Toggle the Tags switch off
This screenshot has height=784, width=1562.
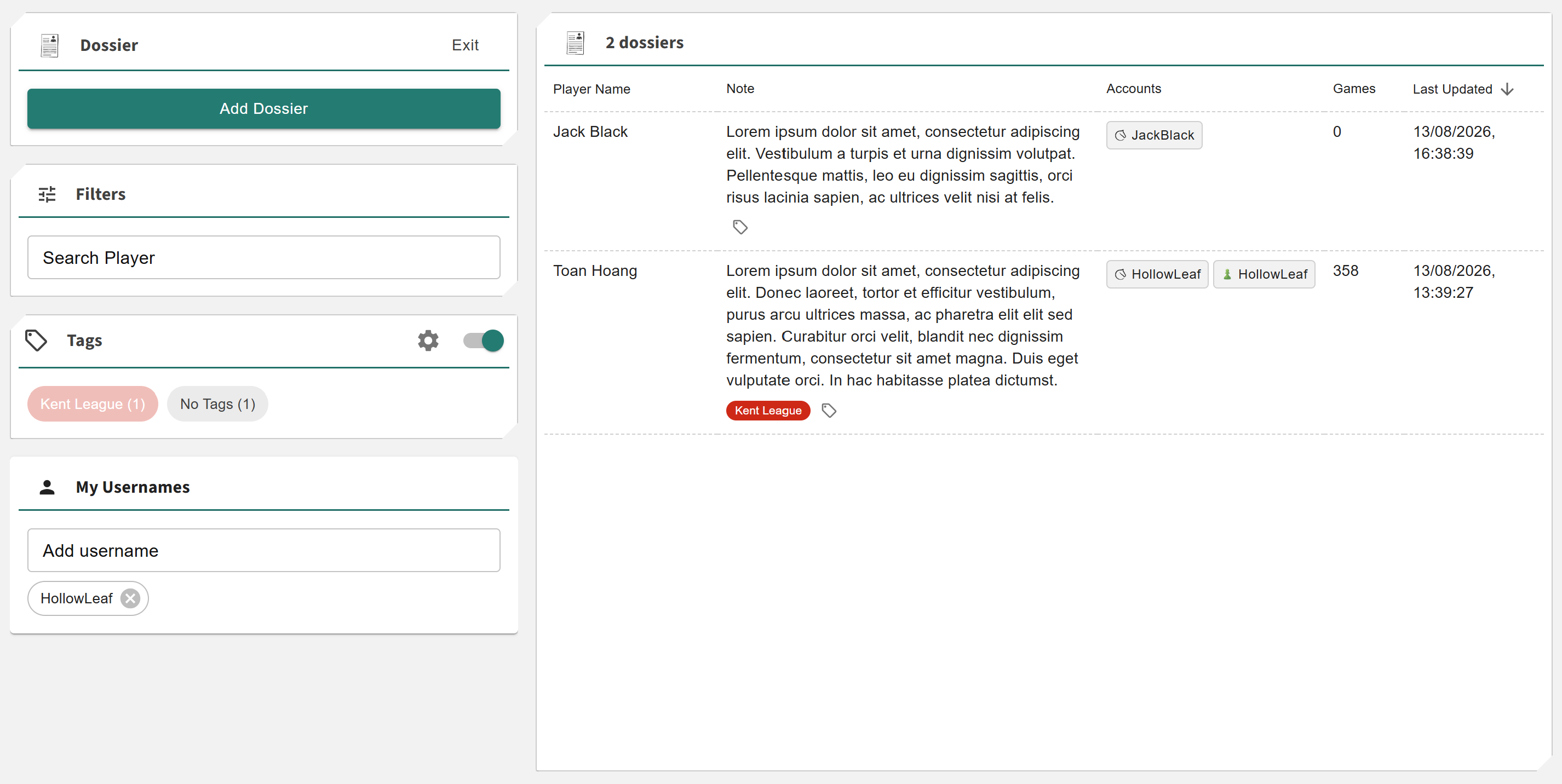tap(483, 340)
